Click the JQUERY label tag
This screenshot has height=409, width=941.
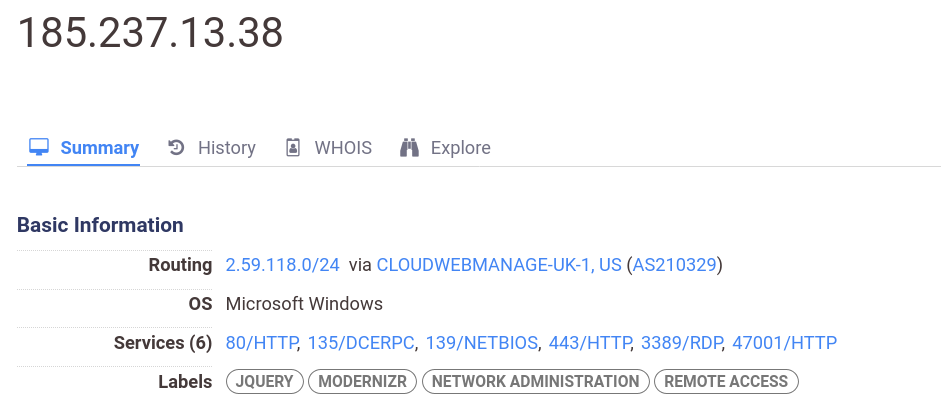[x=265, y=381]
